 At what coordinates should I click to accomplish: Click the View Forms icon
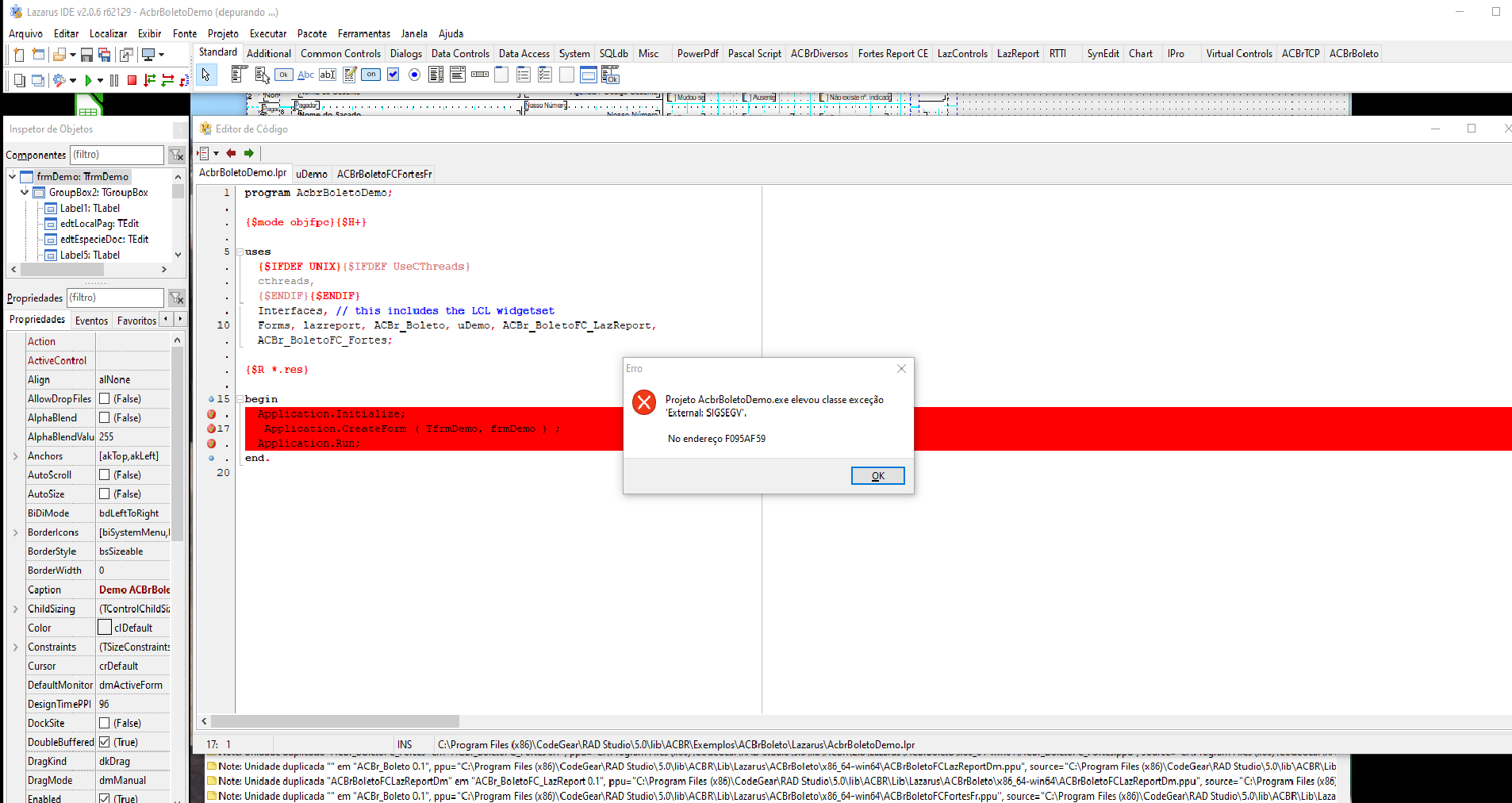(x=37, y=80)
